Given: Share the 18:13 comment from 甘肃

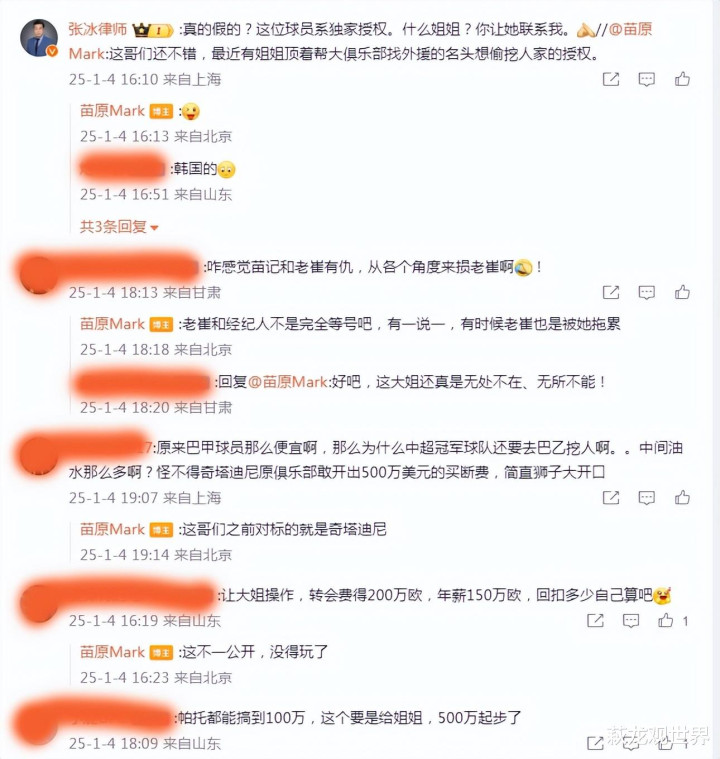Looking at the screenshot, I should click(x=611, y=292).
